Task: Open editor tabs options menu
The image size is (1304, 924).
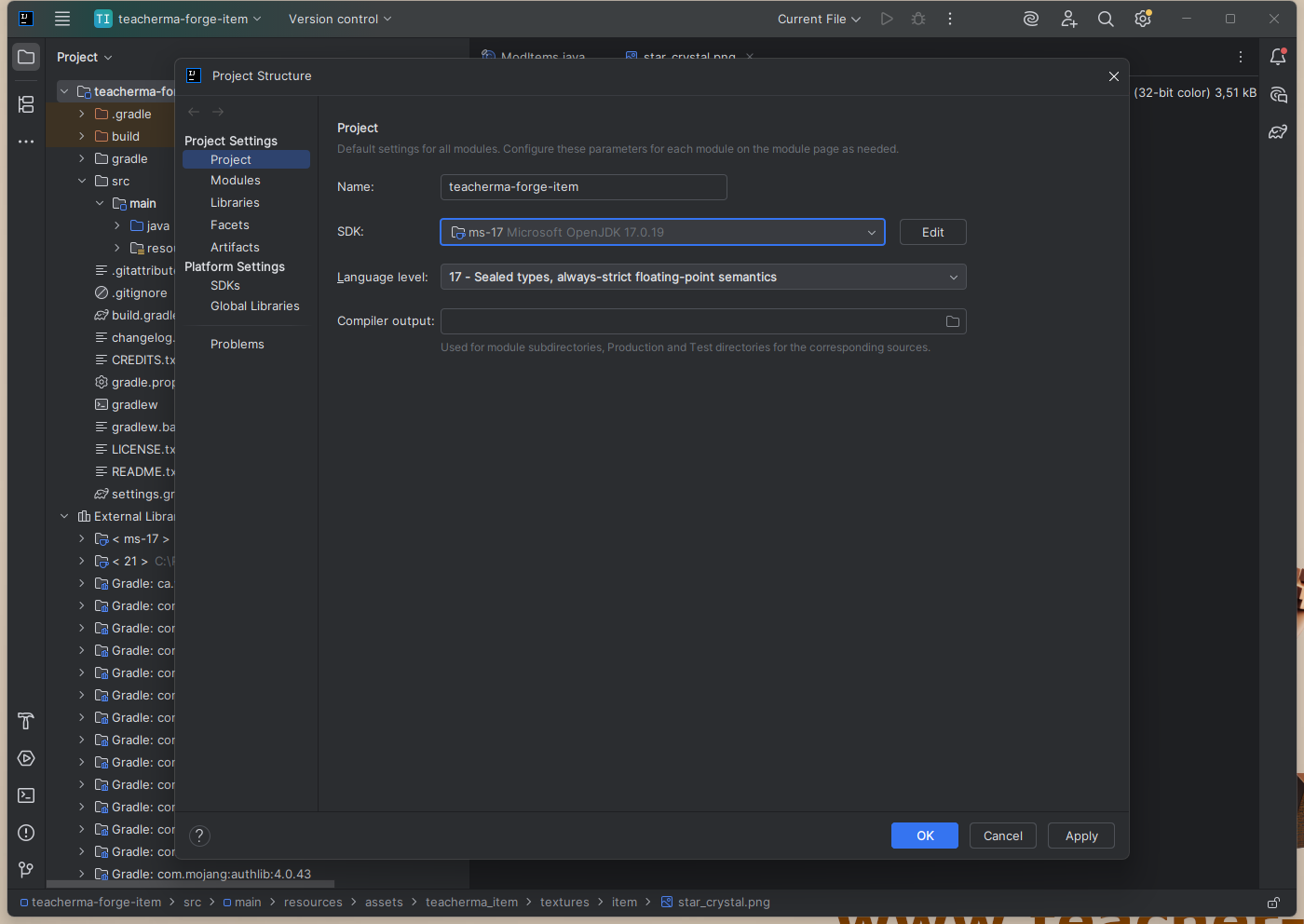Action: tap(1241, 57)
